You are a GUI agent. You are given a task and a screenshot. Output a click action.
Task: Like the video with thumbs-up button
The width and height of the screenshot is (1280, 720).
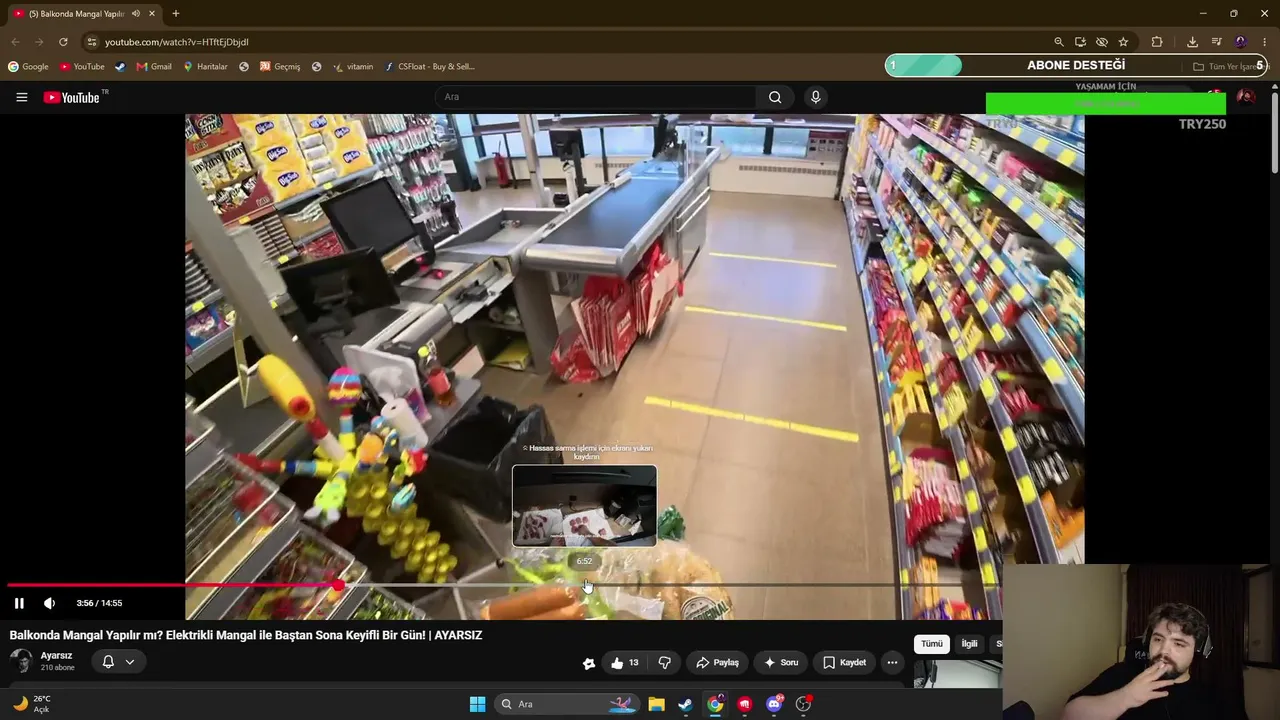pos(625,662)
